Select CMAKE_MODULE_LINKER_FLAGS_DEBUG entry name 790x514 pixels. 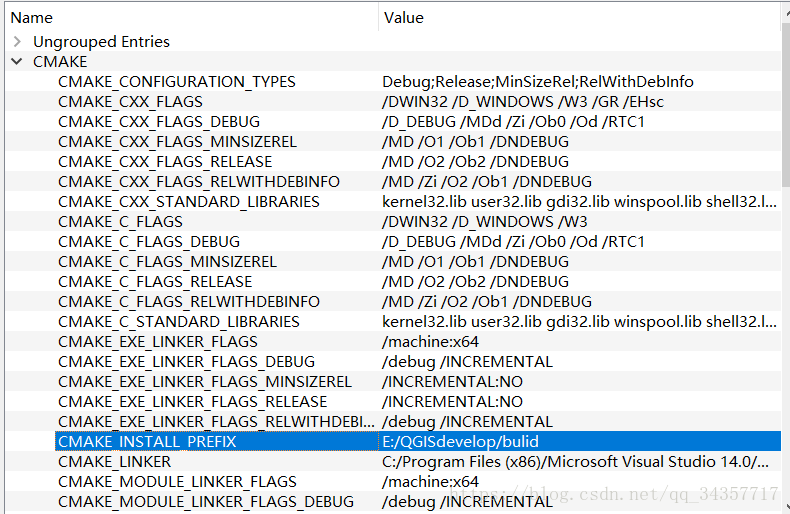[206, 502]
